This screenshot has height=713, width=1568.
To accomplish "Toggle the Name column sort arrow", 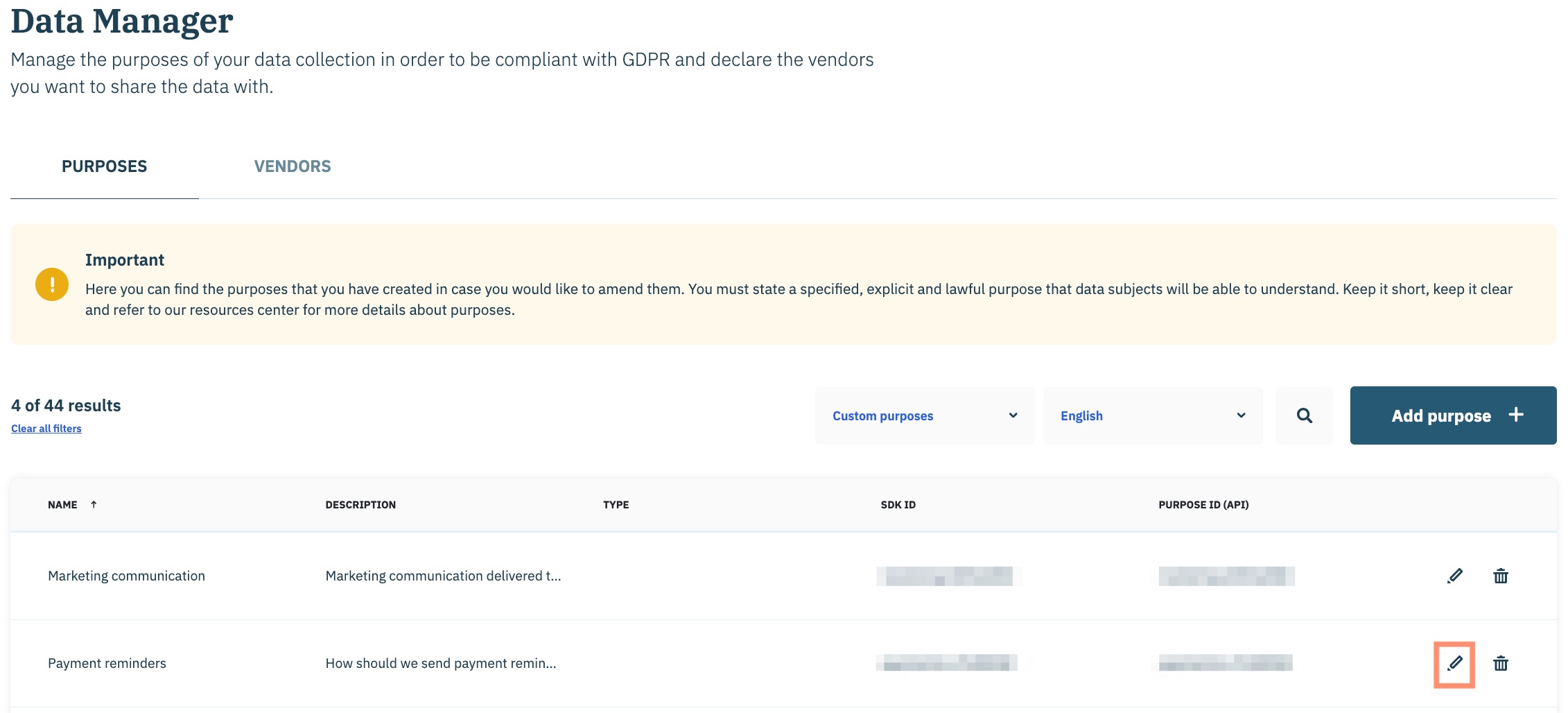I will click(x=94, y=504).
